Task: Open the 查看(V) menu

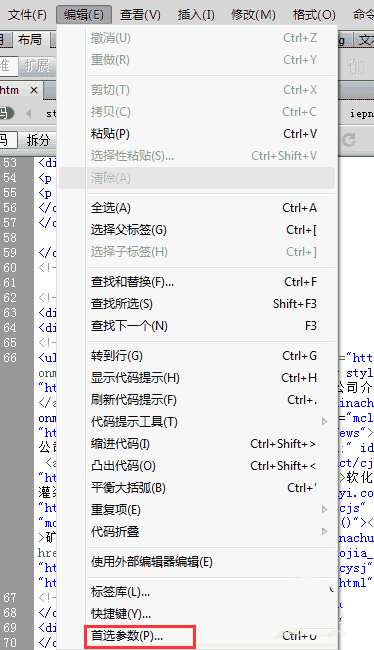Action: 140,15
